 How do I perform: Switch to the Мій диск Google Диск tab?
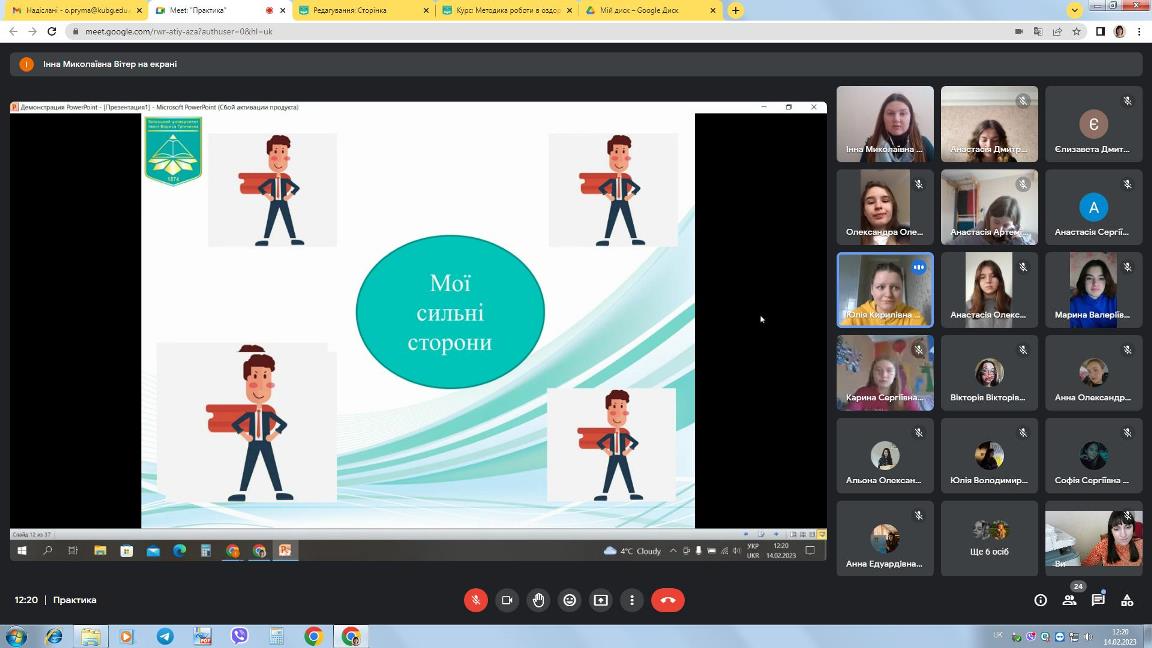click(650, 10)
